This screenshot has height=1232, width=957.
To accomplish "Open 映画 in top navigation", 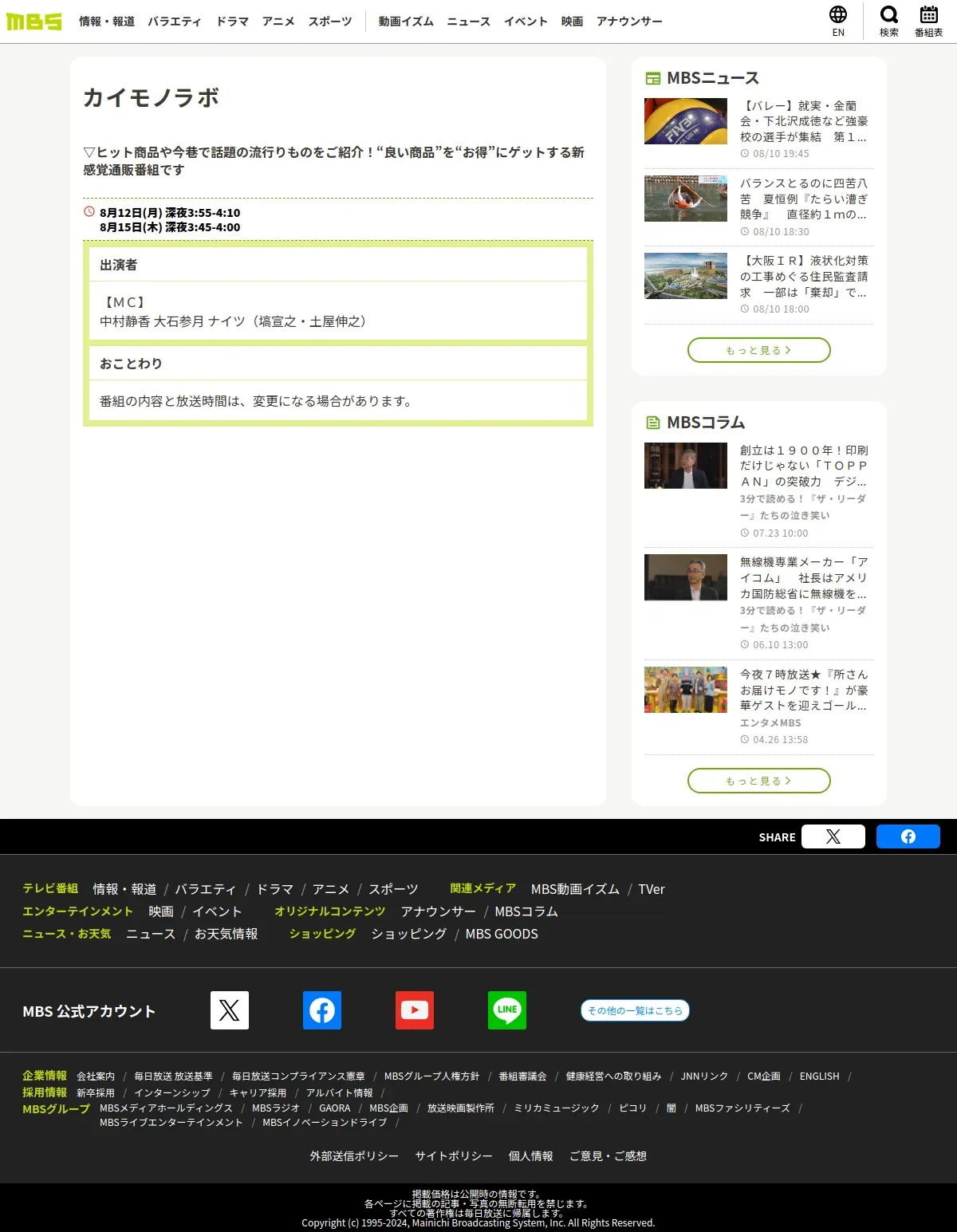I will (572, 22).
